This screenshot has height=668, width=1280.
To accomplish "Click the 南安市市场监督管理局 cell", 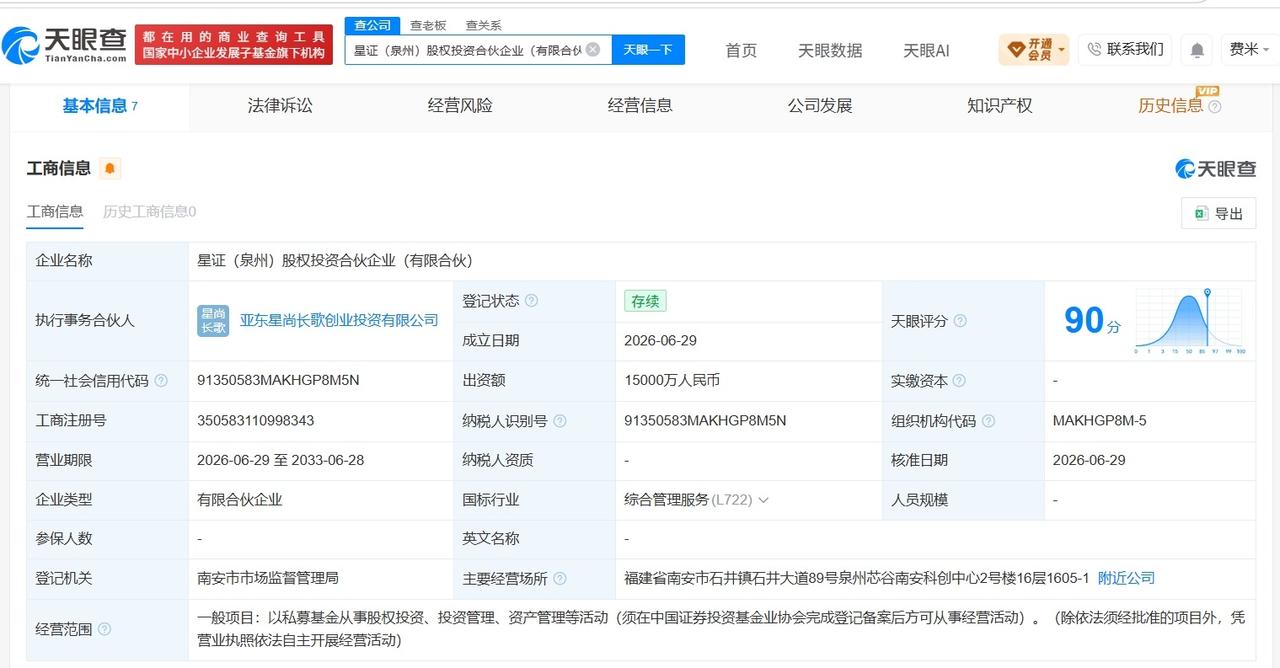I will coord(268,578).
